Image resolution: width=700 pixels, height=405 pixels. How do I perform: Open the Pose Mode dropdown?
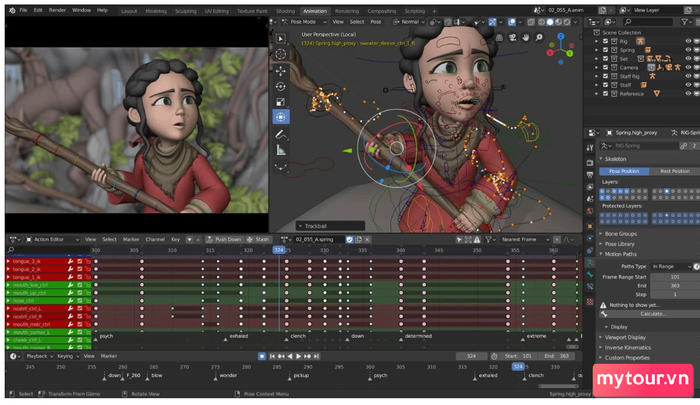[304, 22]
